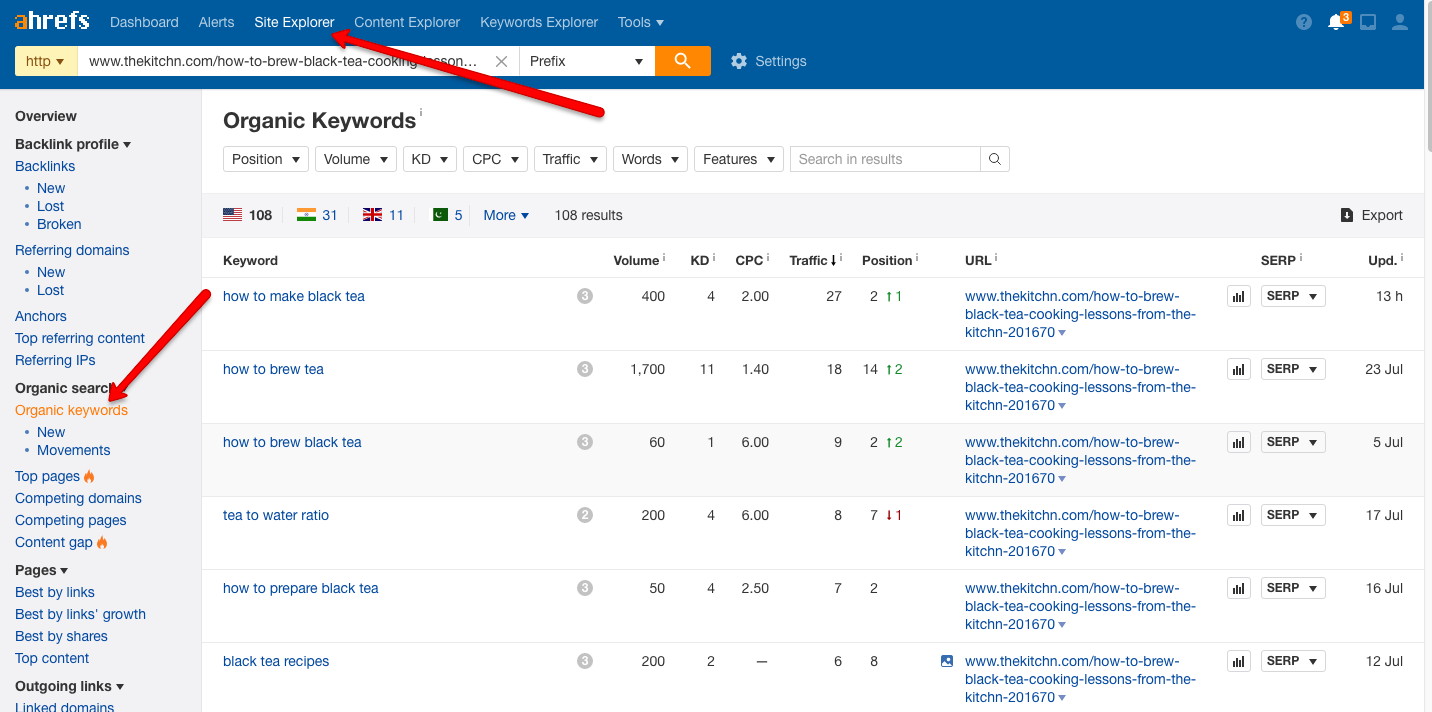This screenshot has height=712, width=1432.
Task: Open chart icon for 'tea to water ratio'
Action: point(1239,516)
